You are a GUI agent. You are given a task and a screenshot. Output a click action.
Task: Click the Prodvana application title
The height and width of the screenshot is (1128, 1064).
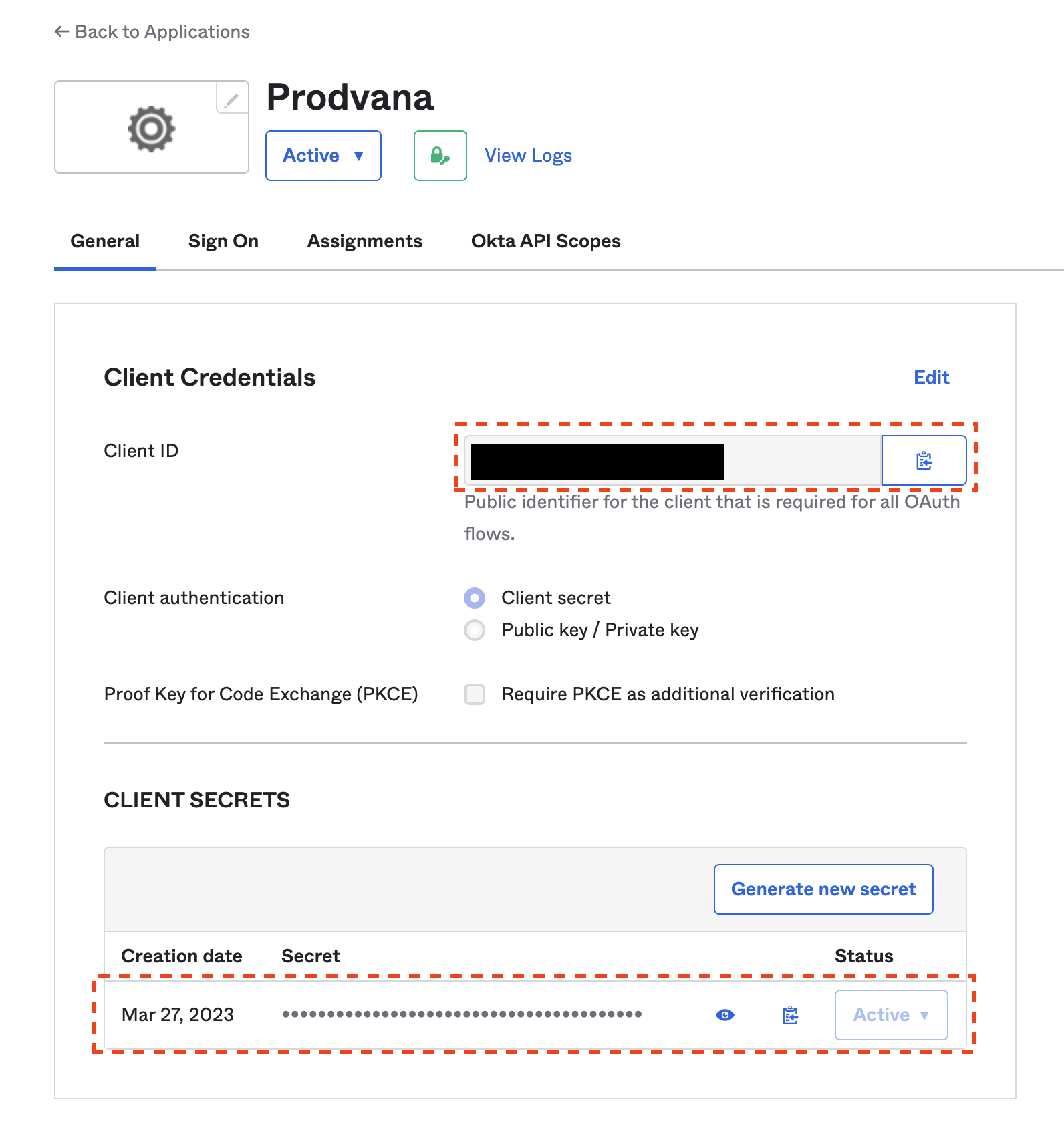(x=350, y=98)
